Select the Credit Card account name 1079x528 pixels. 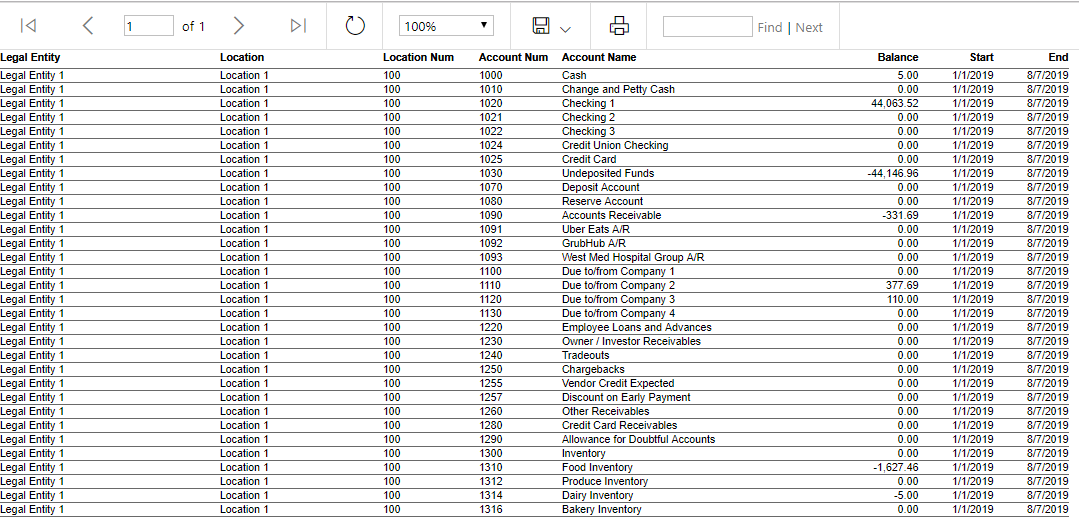pyautogui.click(x=589, y=159)
